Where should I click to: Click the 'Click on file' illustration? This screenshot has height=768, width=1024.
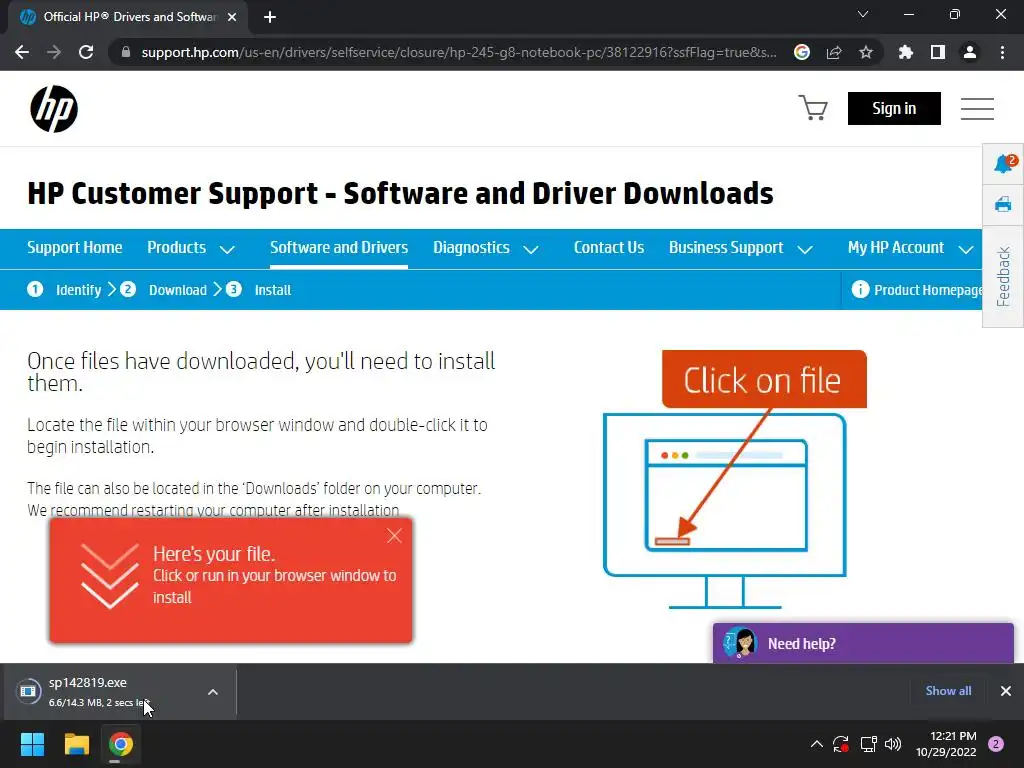pyautogui.click(x=735, y=479)
